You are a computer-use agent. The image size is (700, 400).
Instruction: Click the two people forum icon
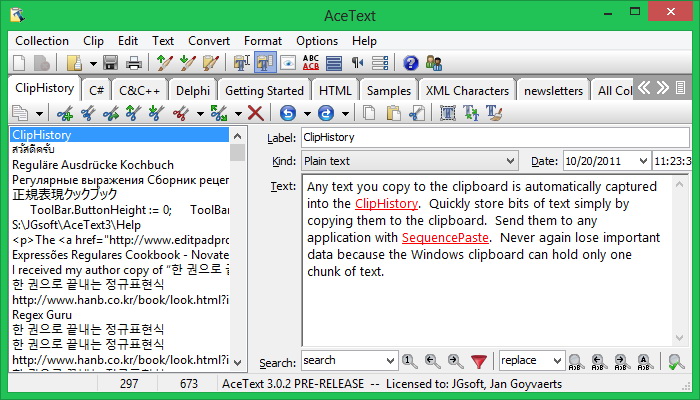(433, 62)
